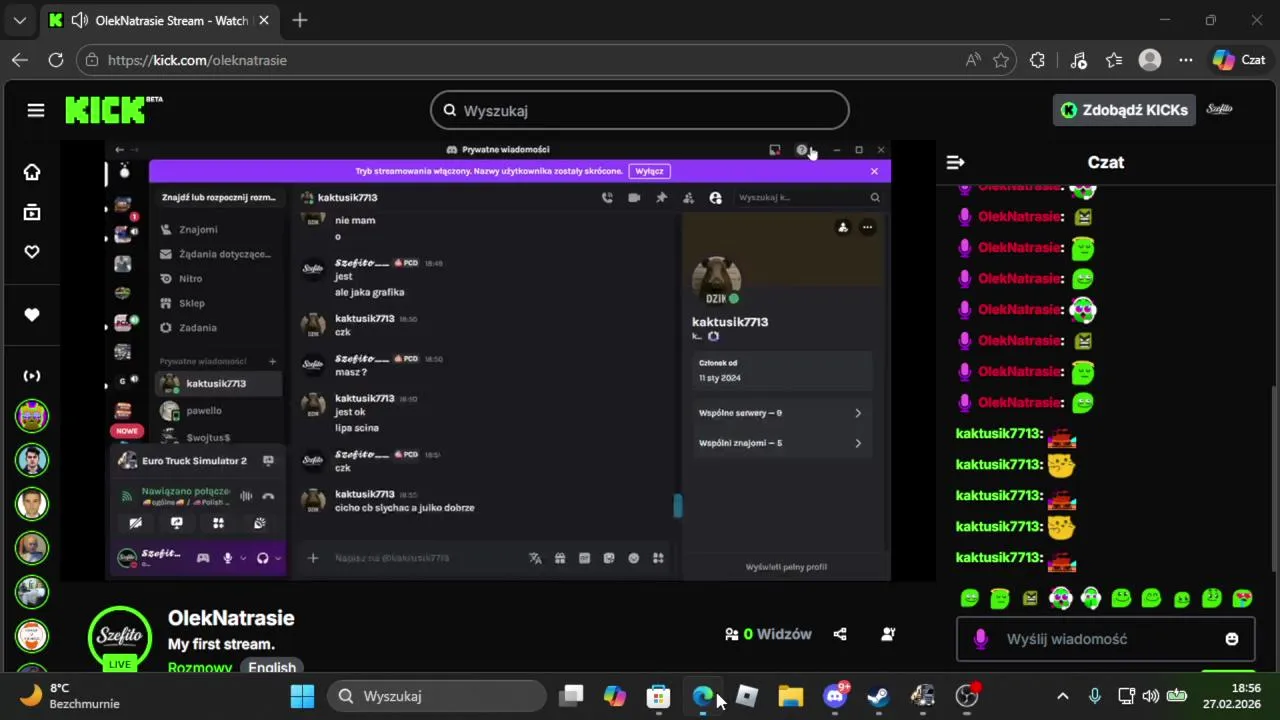This screenshot has width=1280, height=720.
Task: Open Copilot Czat in browser toolbar
Action: coord(1240,60)
